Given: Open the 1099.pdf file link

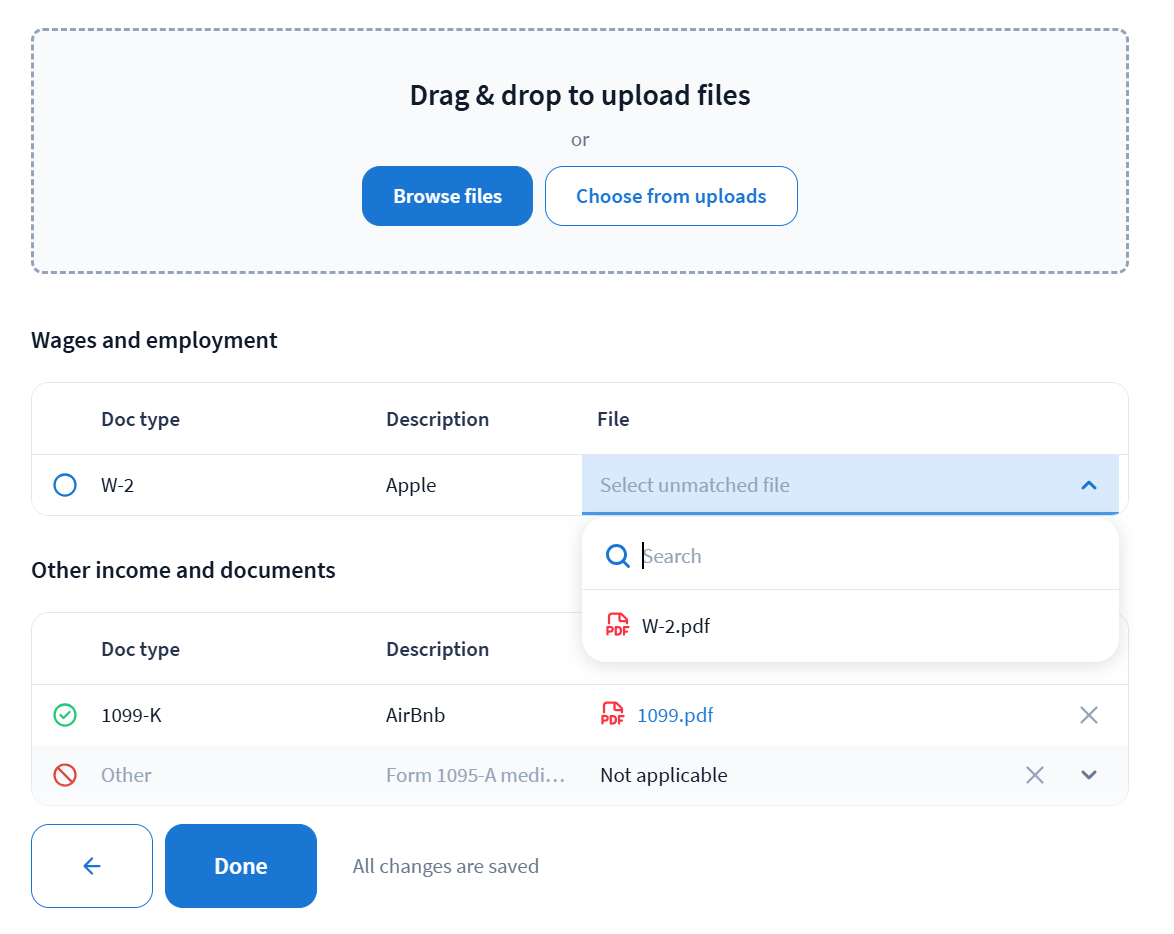Looking at the screenshot, I should 675,715.
